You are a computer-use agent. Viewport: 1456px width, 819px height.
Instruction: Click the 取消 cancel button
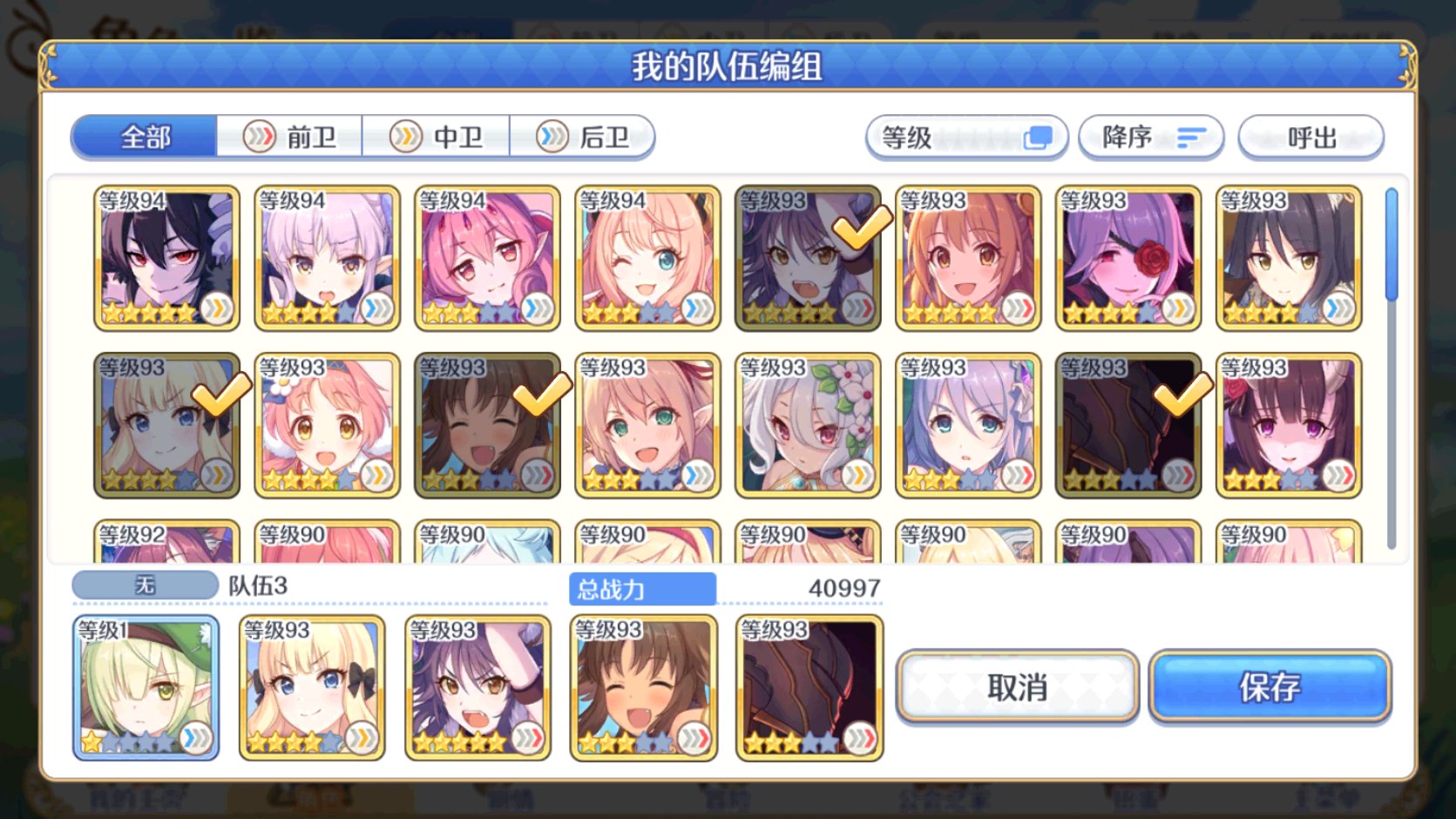1017,687
